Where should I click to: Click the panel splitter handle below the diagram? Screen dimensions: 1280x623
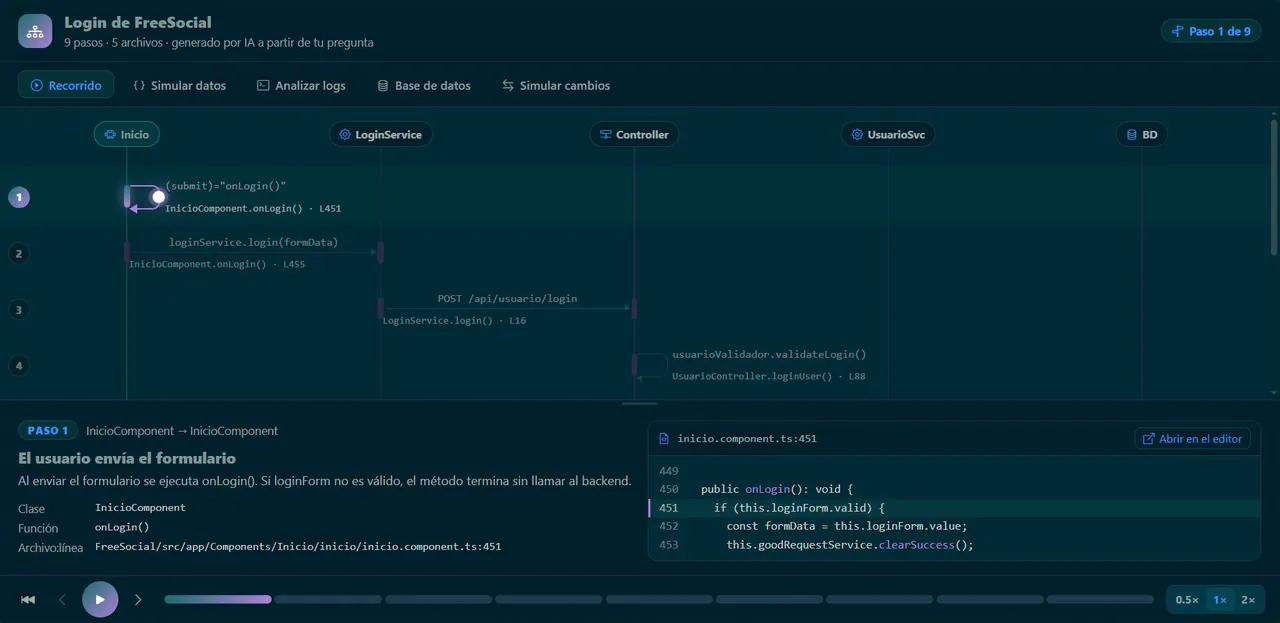click(639, 403)
